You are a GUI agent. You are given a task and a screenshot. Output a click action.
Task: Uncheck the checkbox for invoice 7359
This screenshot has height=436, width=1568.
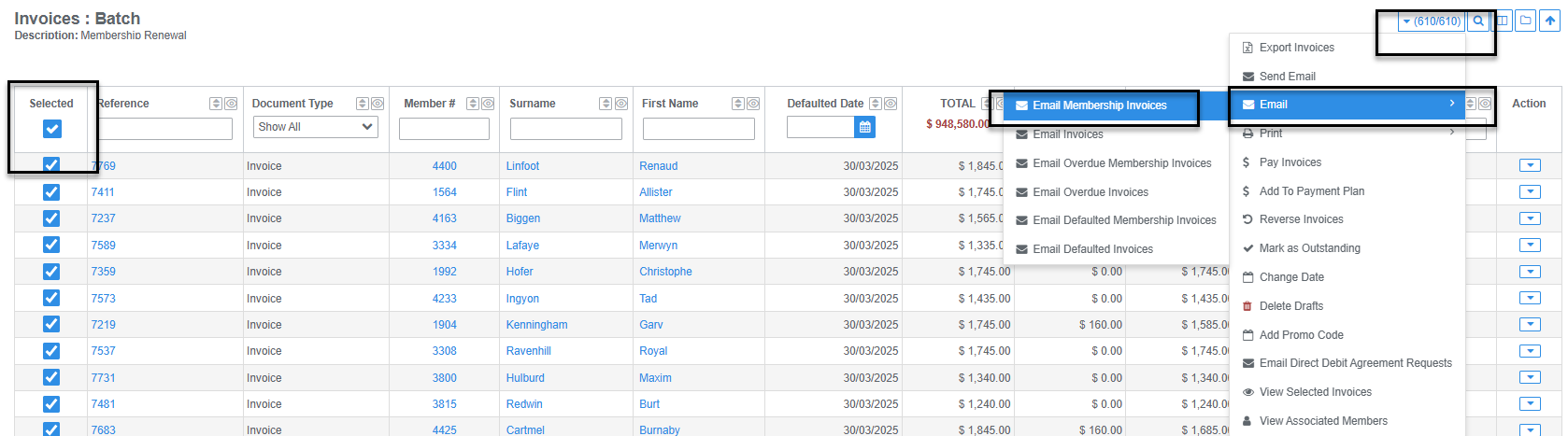coord(51,272)
